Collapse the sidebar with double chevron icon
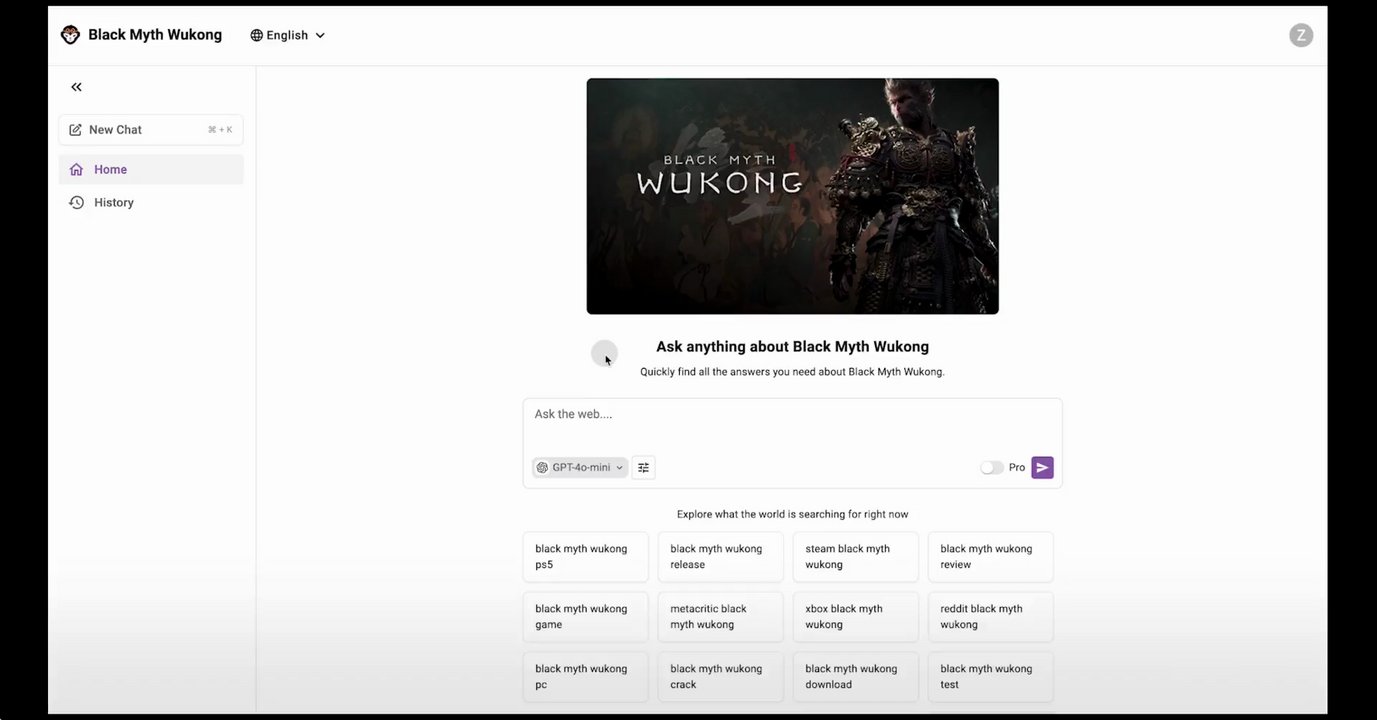 click(x=76, y=87)
